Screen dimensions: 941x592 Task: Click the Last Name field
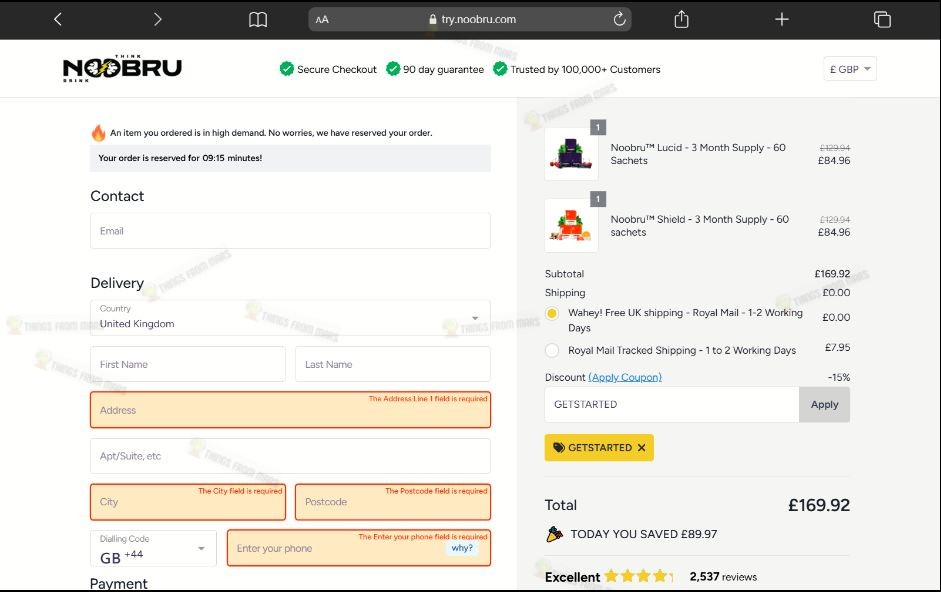click(x=392, y=364)
